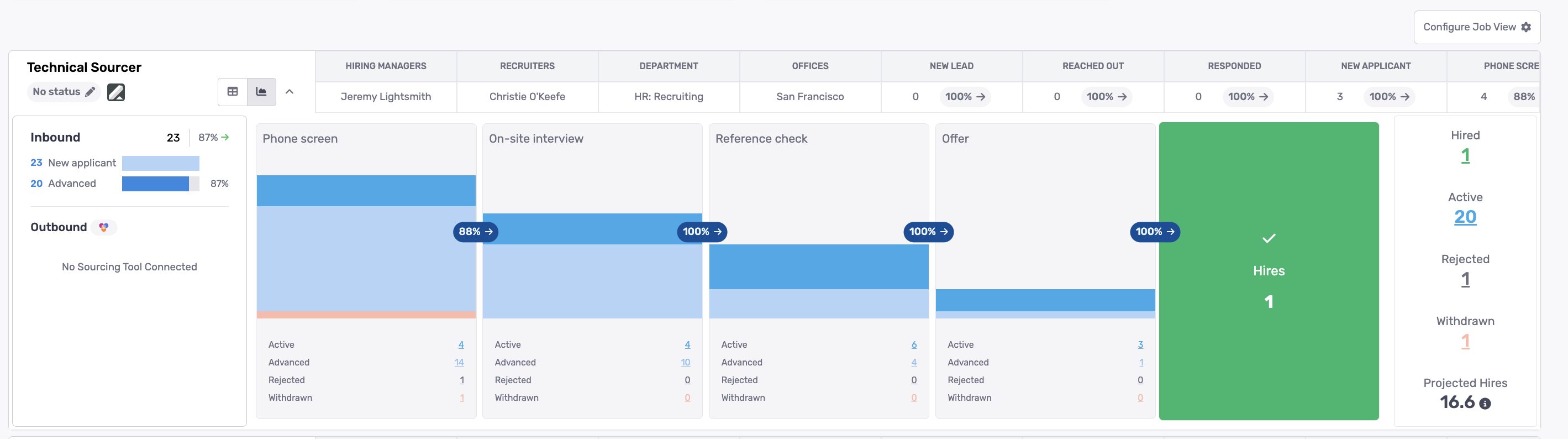Click the Inbound Advanced progress bar
The height and width of the screenshot is (439, 1568).
click(160, 183)
